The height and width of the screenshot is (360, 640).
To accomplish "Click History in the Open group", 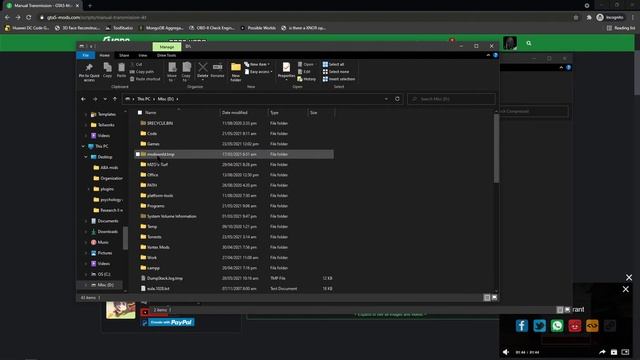I will (307, 79).
